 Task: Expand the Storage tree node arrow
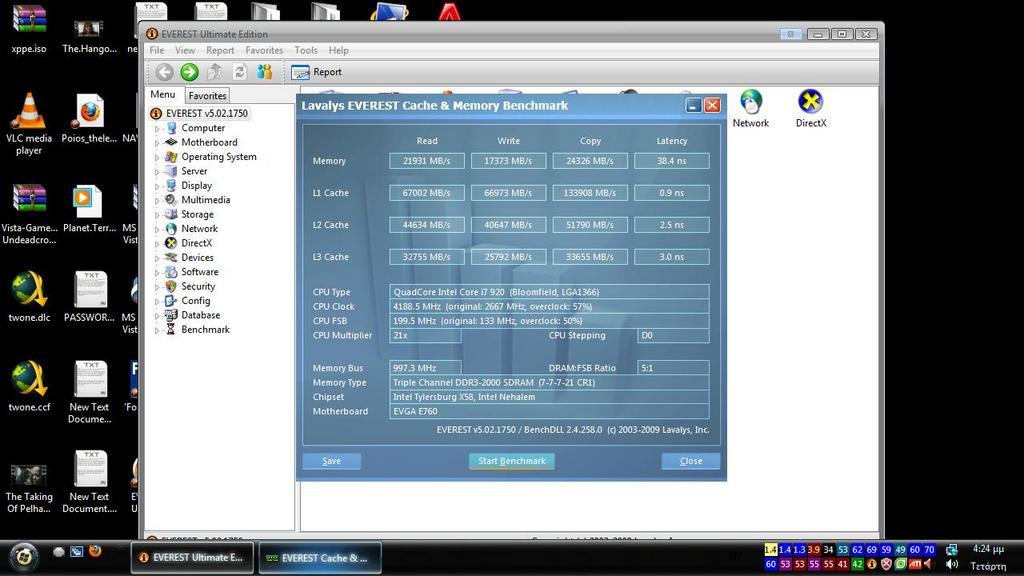pyautogui.click(x=157, y=215)
